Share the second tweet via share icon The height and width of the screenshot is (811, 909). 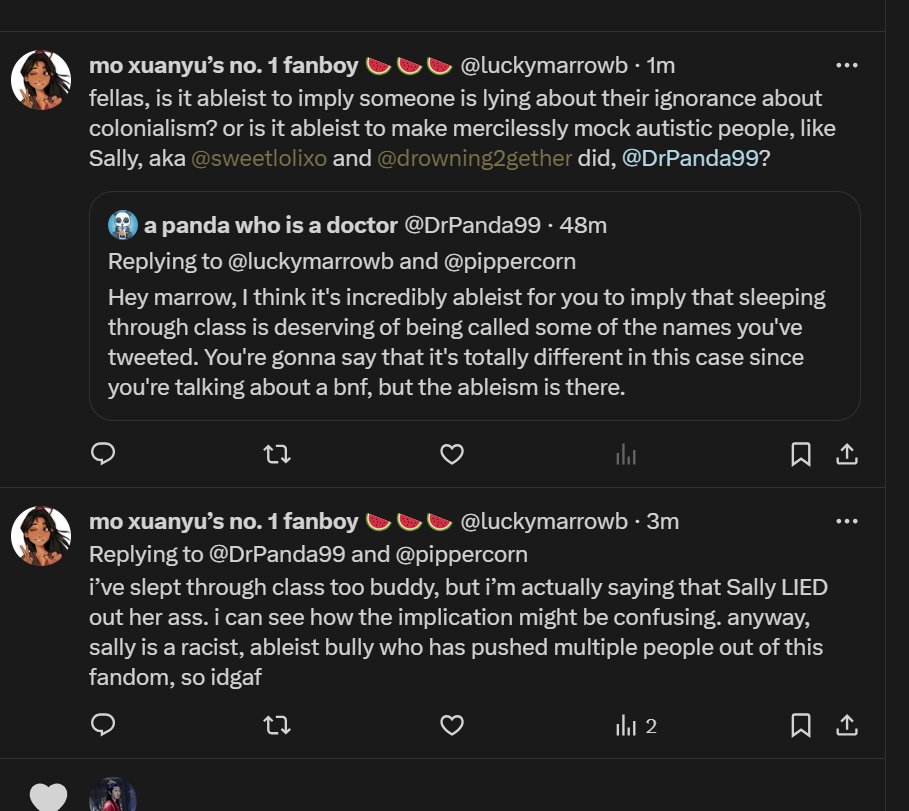tap(846, 725)
